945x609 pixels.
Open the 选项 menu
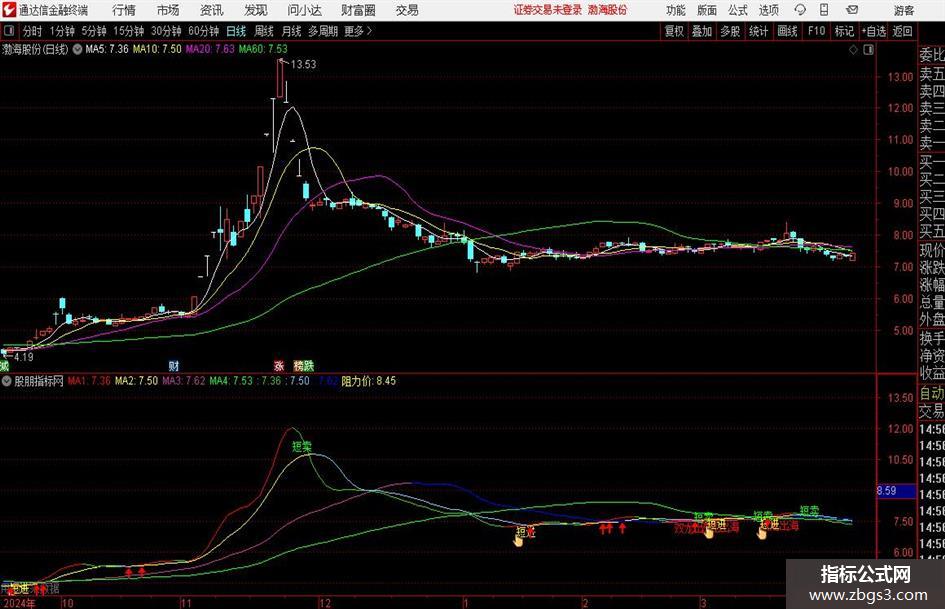768,10
